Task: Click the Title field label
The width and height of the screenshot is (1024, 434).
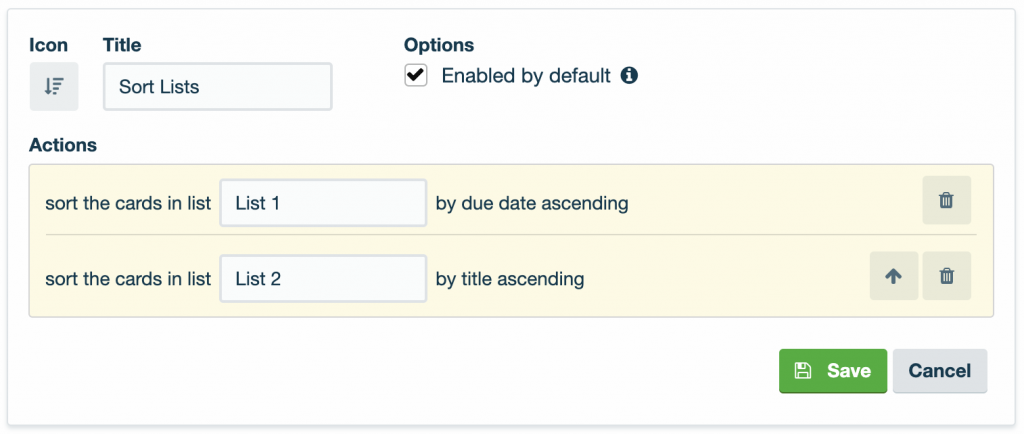Action: pyautogui.click(x=122, y=45)
